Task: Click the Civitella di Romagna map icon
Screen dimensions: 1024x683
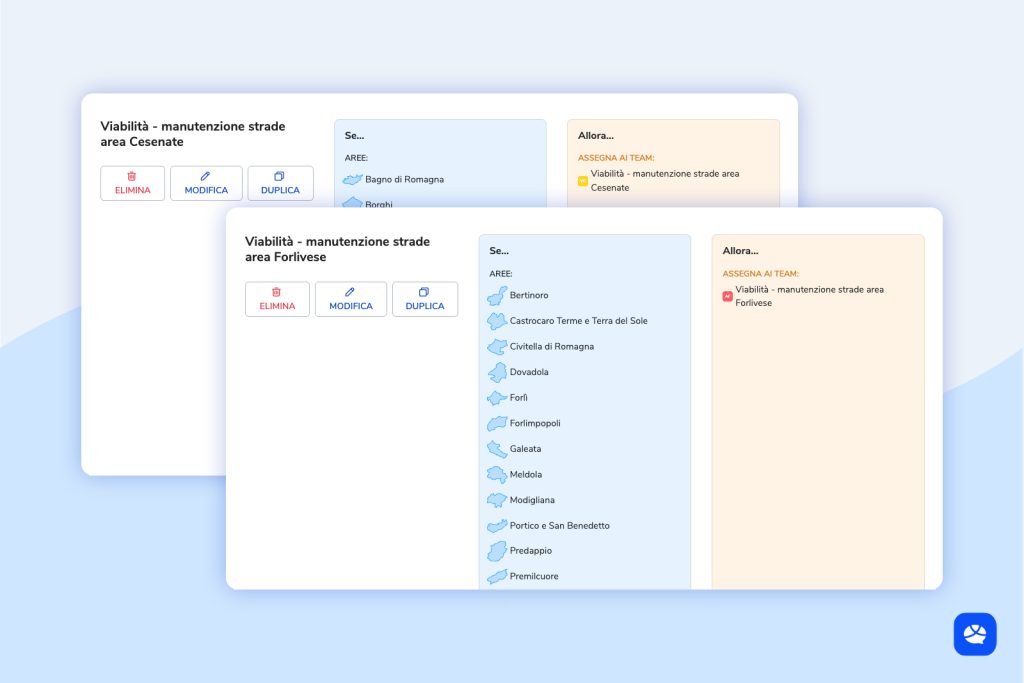Action: (497, 347)
